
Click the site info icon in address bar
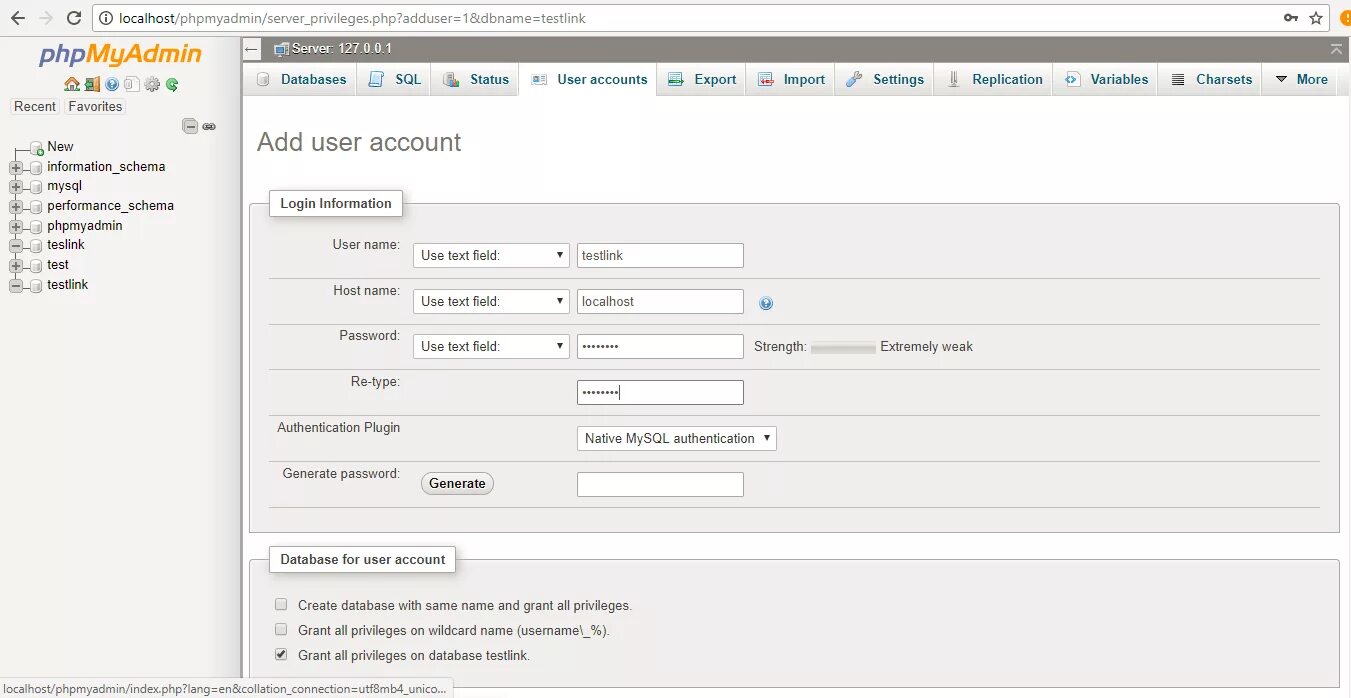tap(106, 18)
